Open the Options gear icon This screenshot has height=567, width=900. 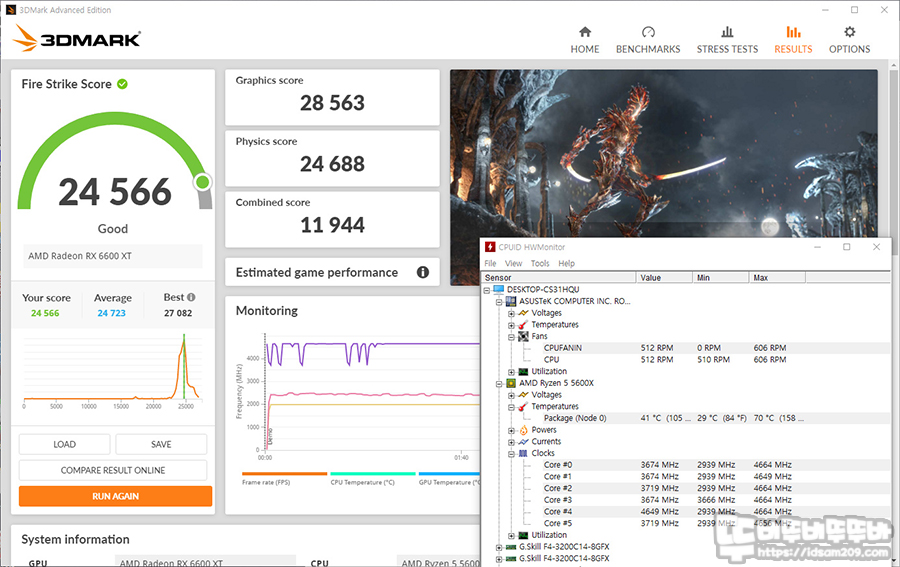849,32
